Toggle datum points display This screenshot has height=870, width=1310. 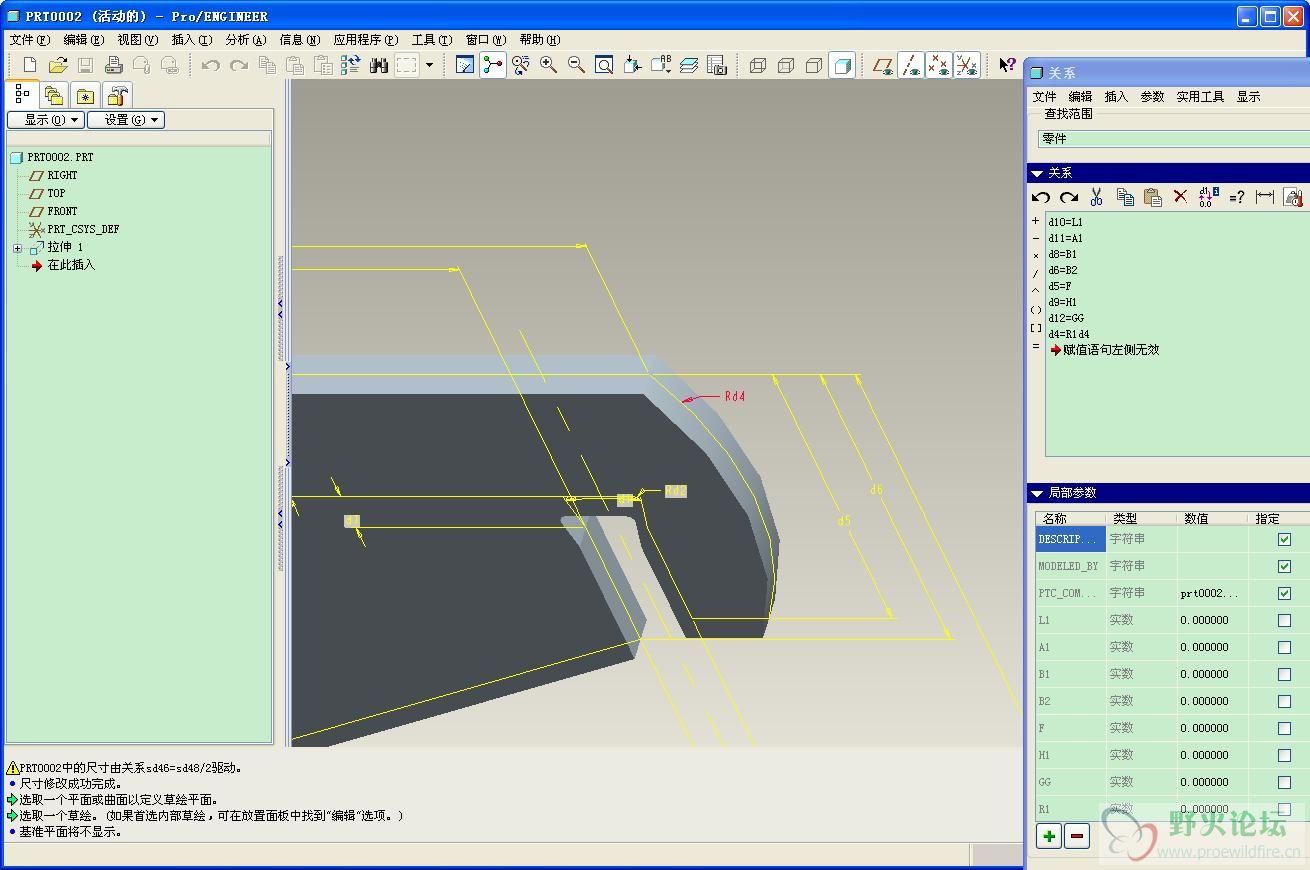point(939,65)
